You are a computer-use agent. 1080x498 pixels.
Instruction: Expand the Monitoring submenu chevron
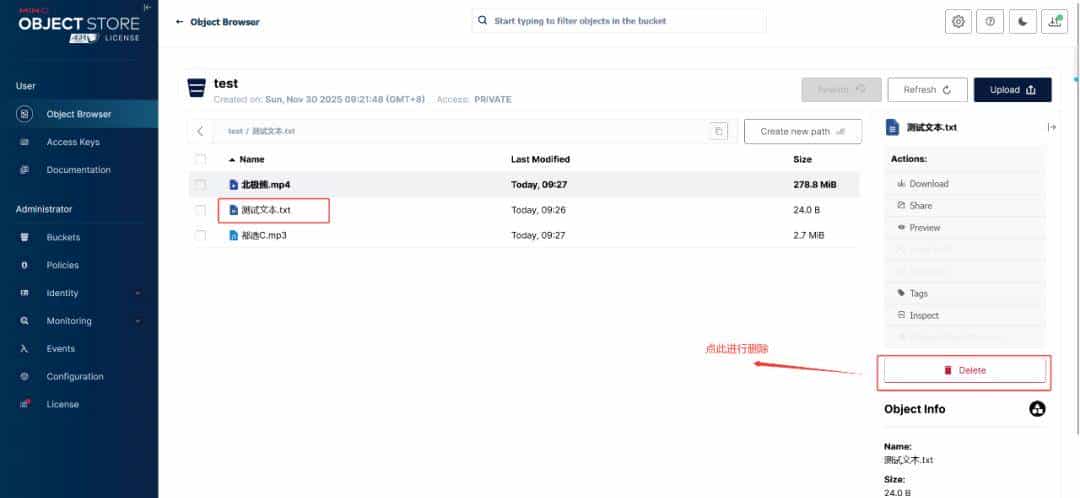138,321
